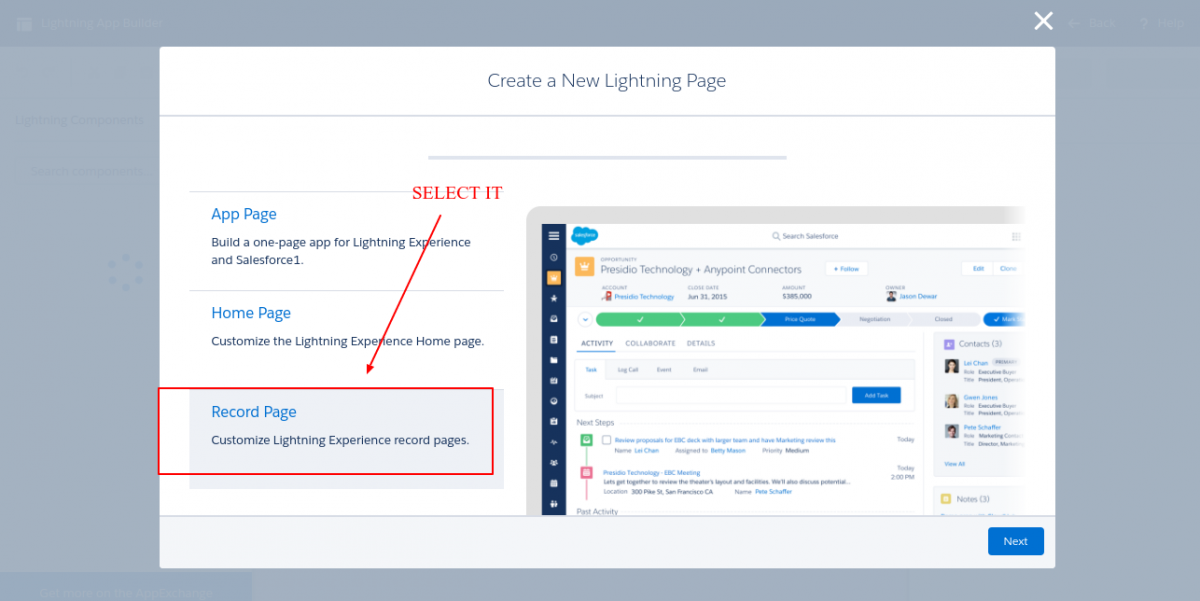The image size is (1200, 601).
Task: Click the pink event icon for EBC Meeting
Action: click(x=585, y=472)
